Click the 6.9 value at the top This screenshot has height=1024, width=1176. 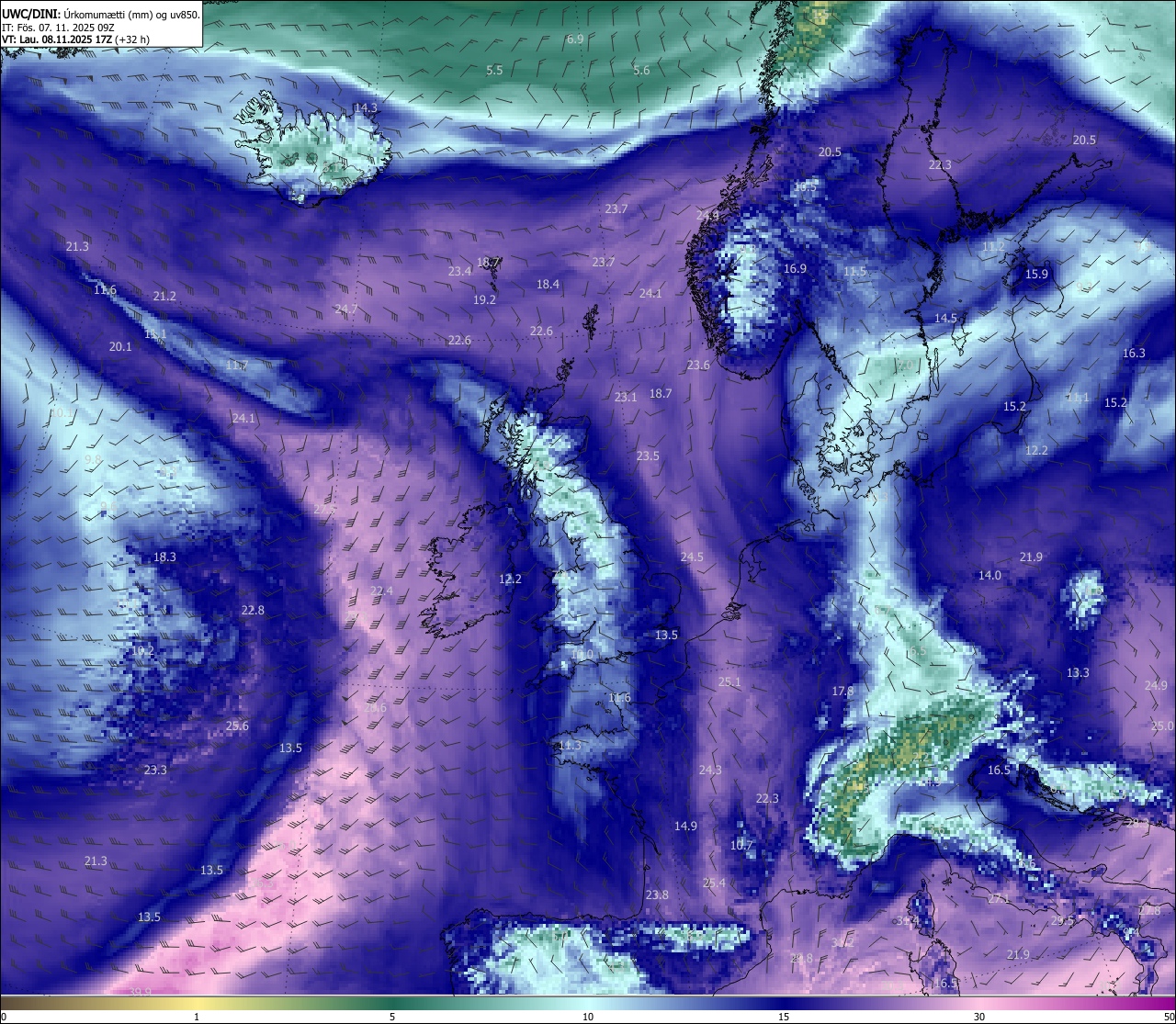pyautogui.click(x=575, y=39)
